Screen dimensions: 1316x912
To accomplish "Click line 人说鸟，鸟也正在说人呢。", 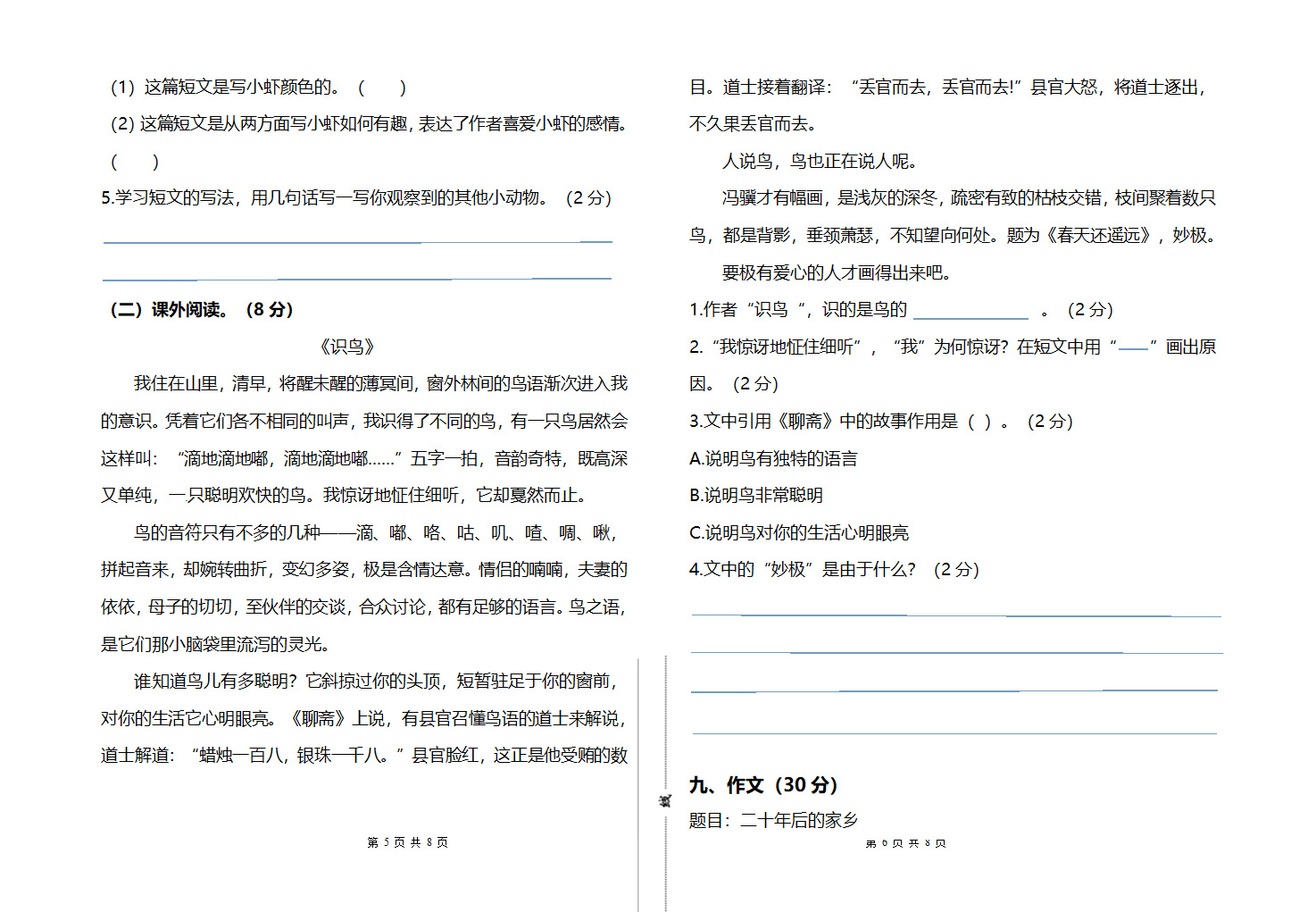I will click(x=820, y=162).
